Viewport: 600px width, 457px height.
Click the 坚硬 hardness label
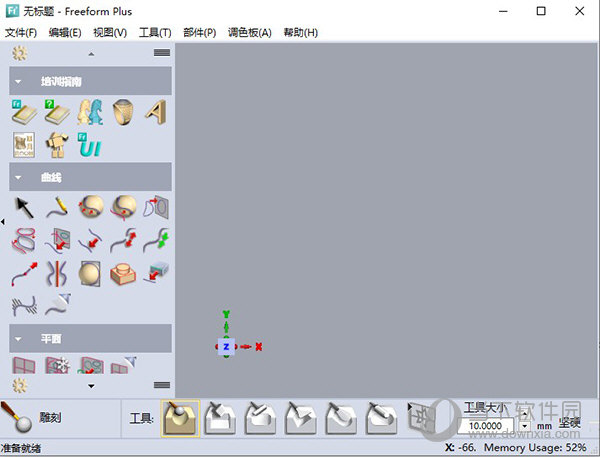coord(569,423)
